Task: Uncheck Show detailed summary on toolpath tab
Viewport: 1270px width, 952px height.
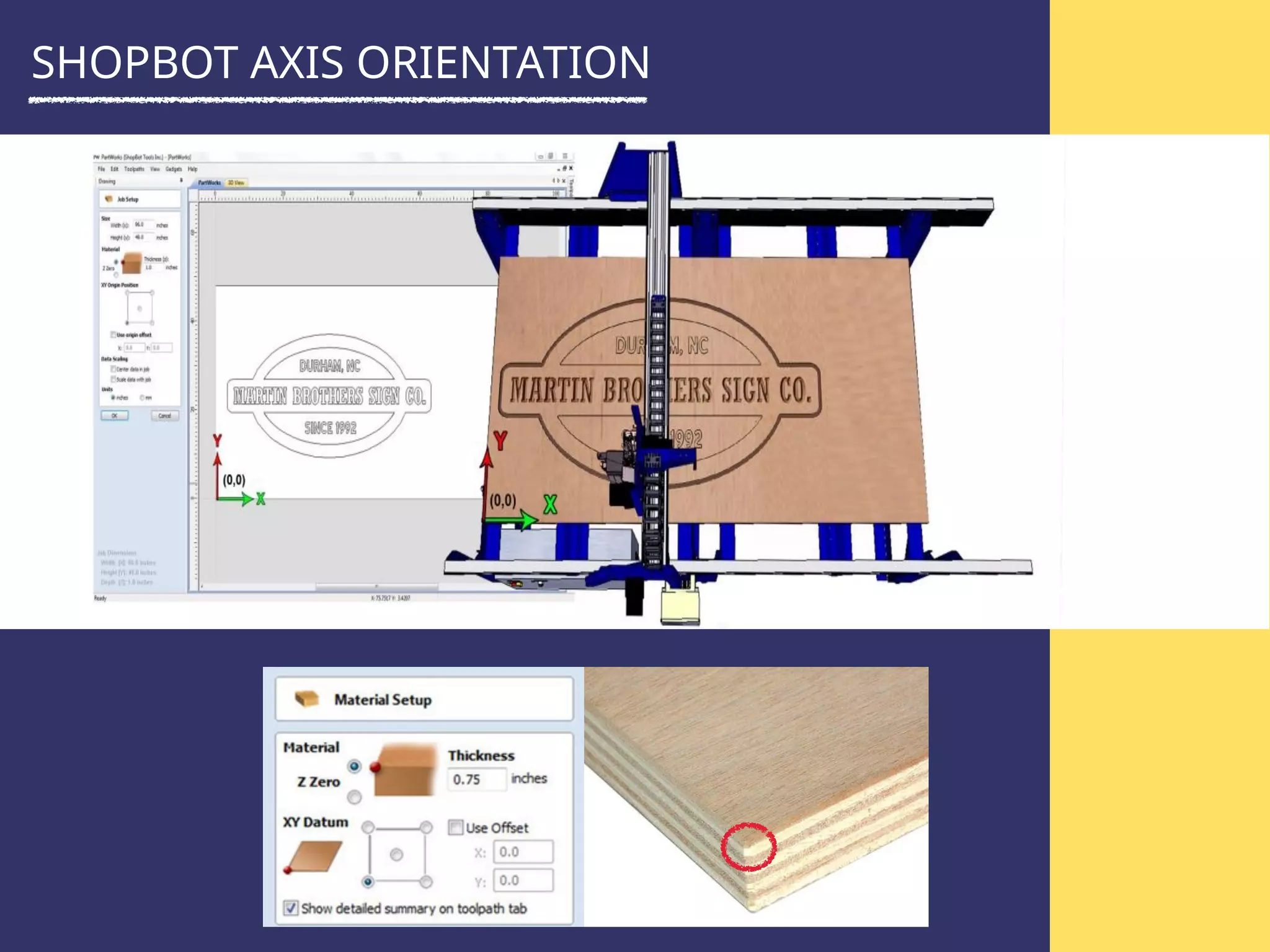Action: coord(290,908)
